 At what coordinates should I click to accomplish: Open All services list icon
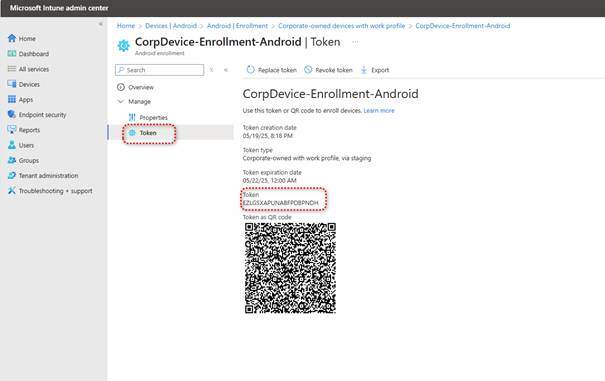pos(12,69)
